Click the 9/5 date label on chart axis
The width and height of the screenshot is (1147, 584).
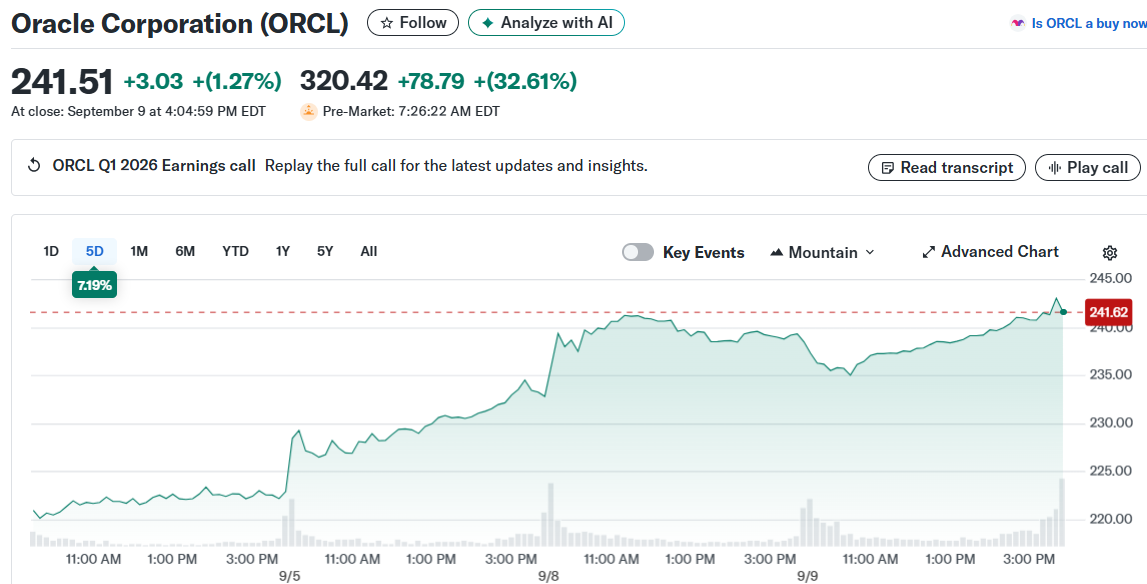[290, 576]
